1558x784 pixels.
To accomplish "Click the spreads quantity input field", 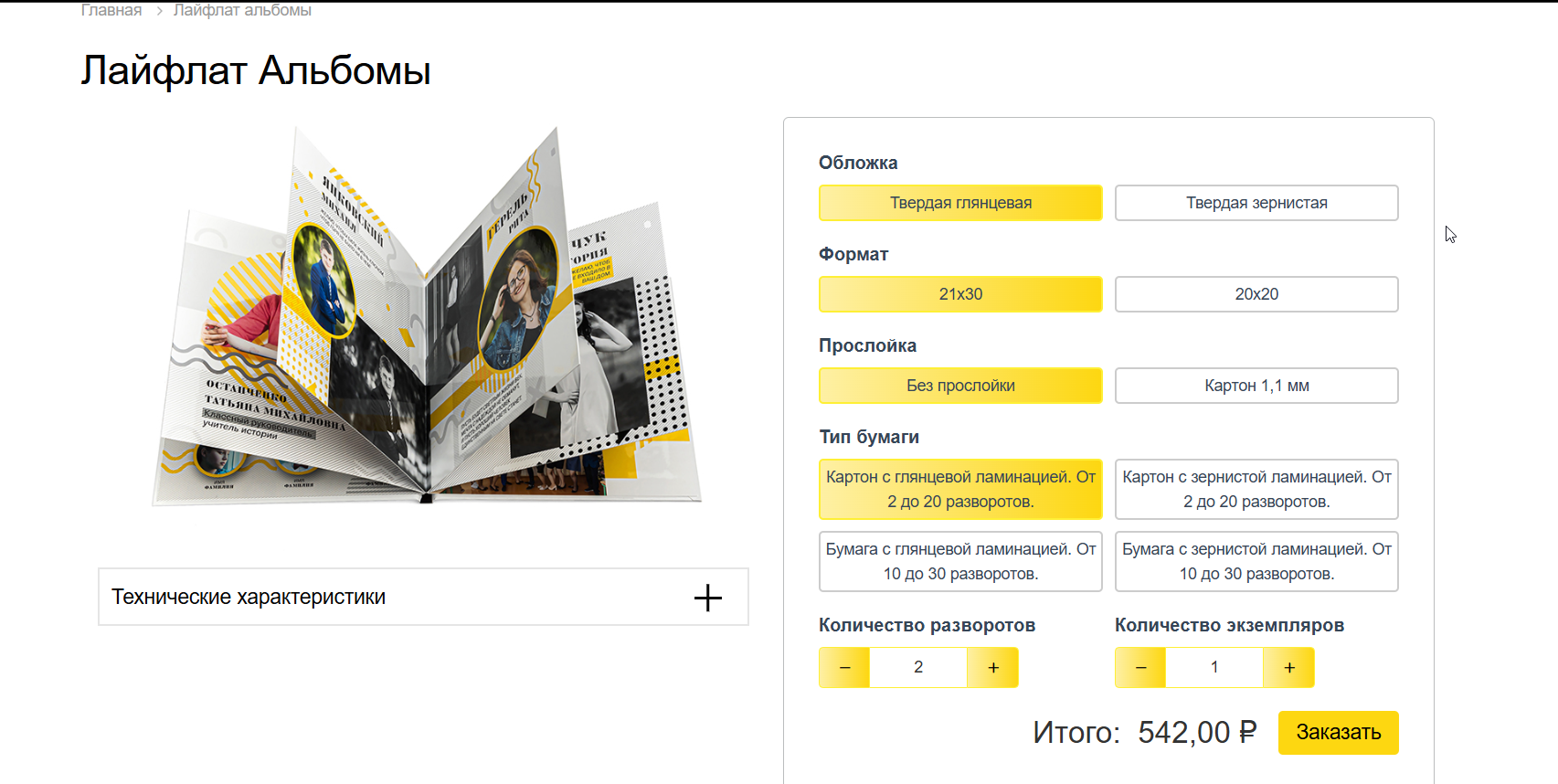I will click(918, 667).
